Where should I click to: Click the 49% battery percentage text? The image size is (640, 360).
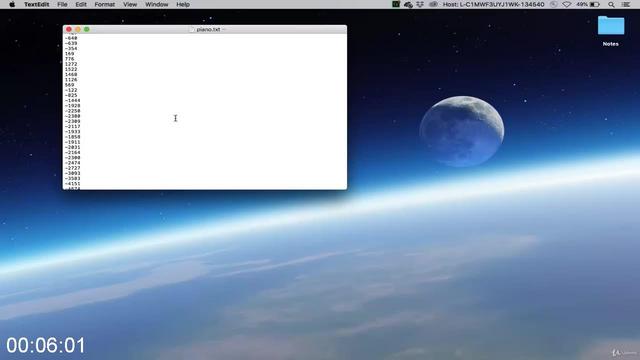point(582,4)
